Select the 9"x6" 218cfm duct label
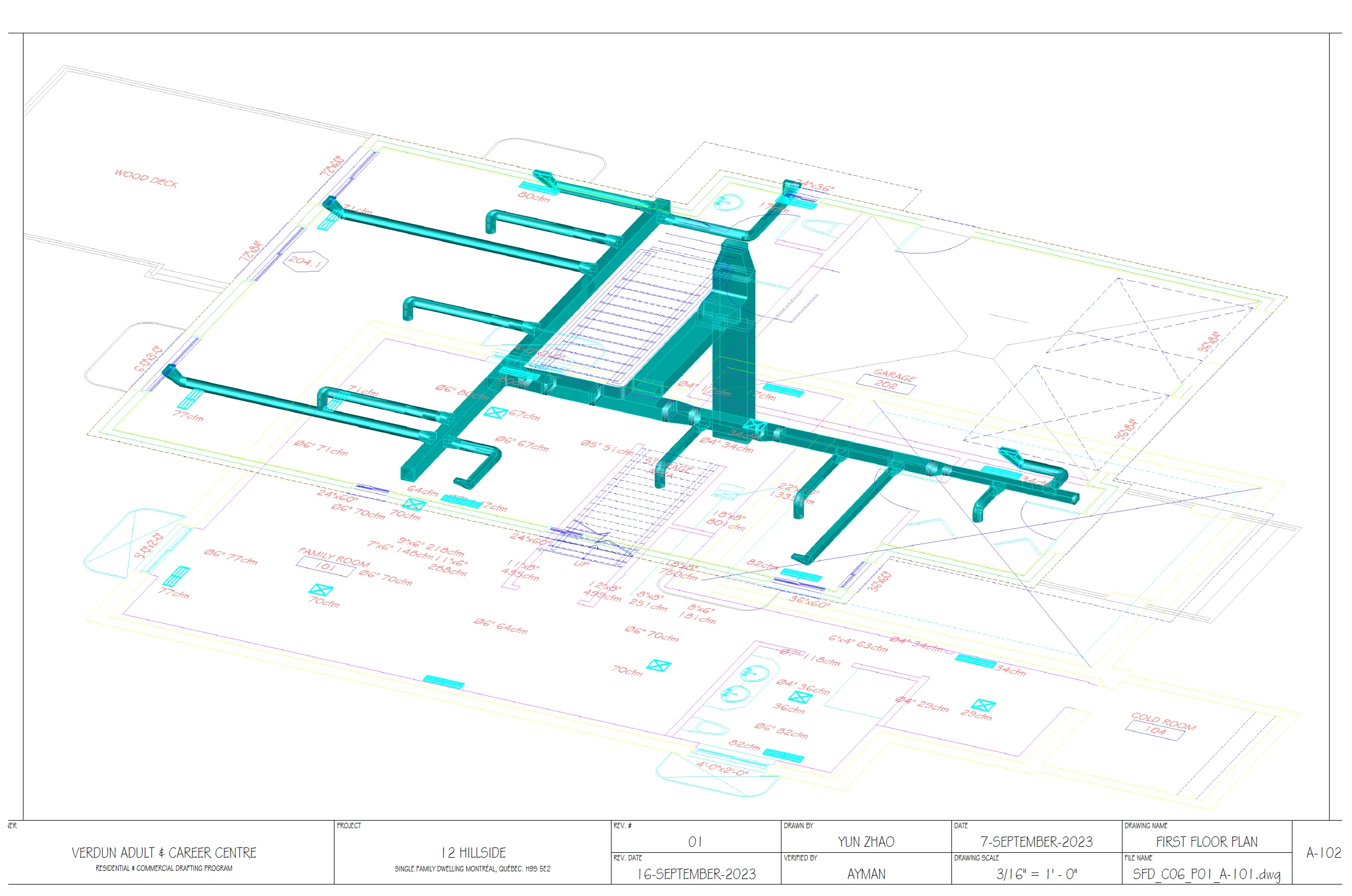Image resolution: width=1352 pixels, height=896 pixels. click(431, 546)
